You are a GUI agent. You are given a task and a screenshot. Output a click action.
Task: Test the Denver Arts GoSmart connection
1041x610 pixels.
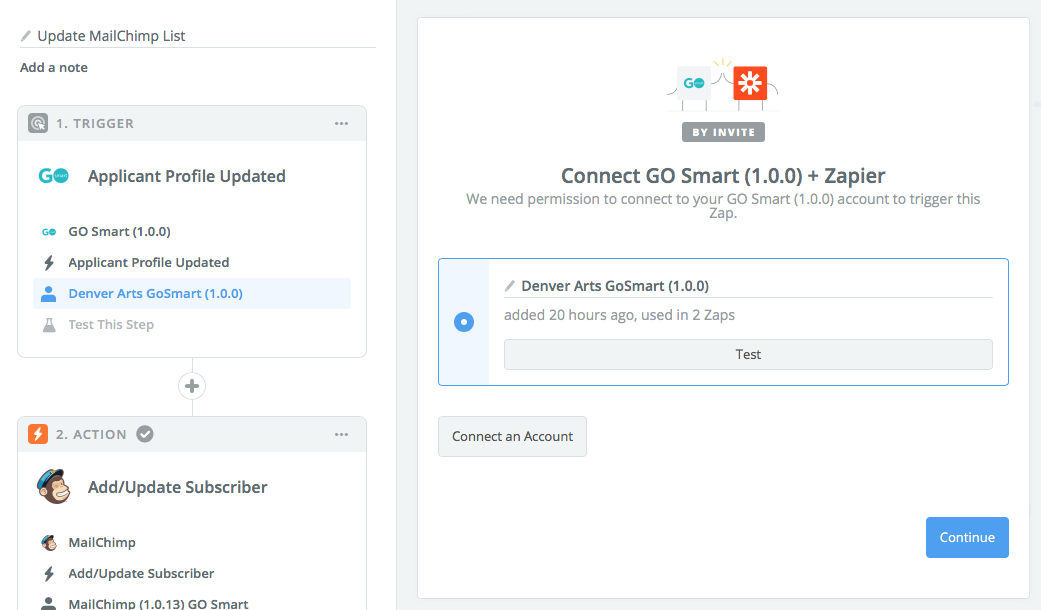[x=748, y=354]
